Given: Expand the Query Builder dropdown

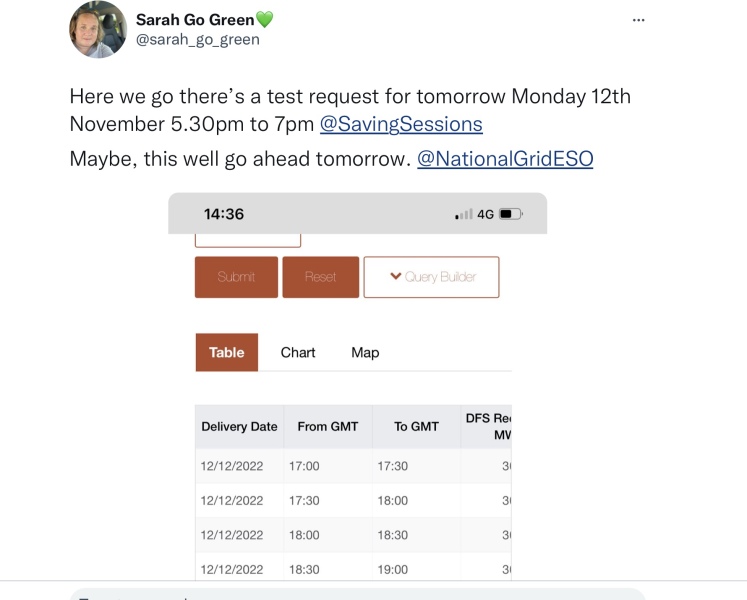Looking at the screenshot, I should [431, 277].
